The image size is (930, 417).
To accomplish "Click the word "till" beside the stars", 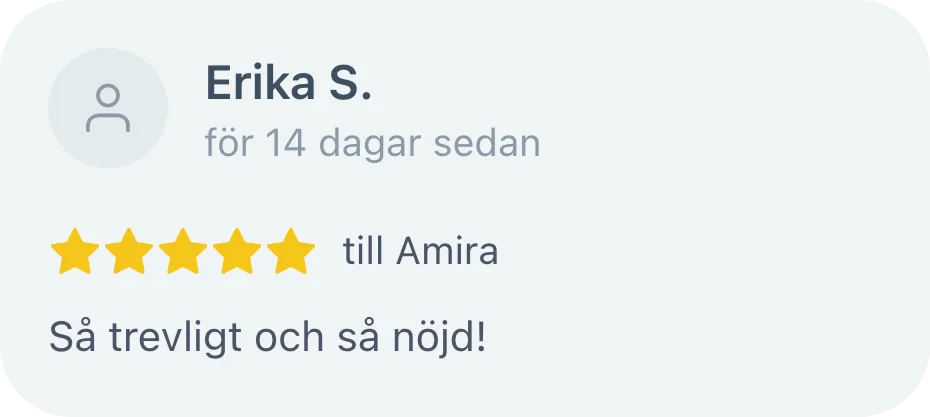I will [362, 251].
